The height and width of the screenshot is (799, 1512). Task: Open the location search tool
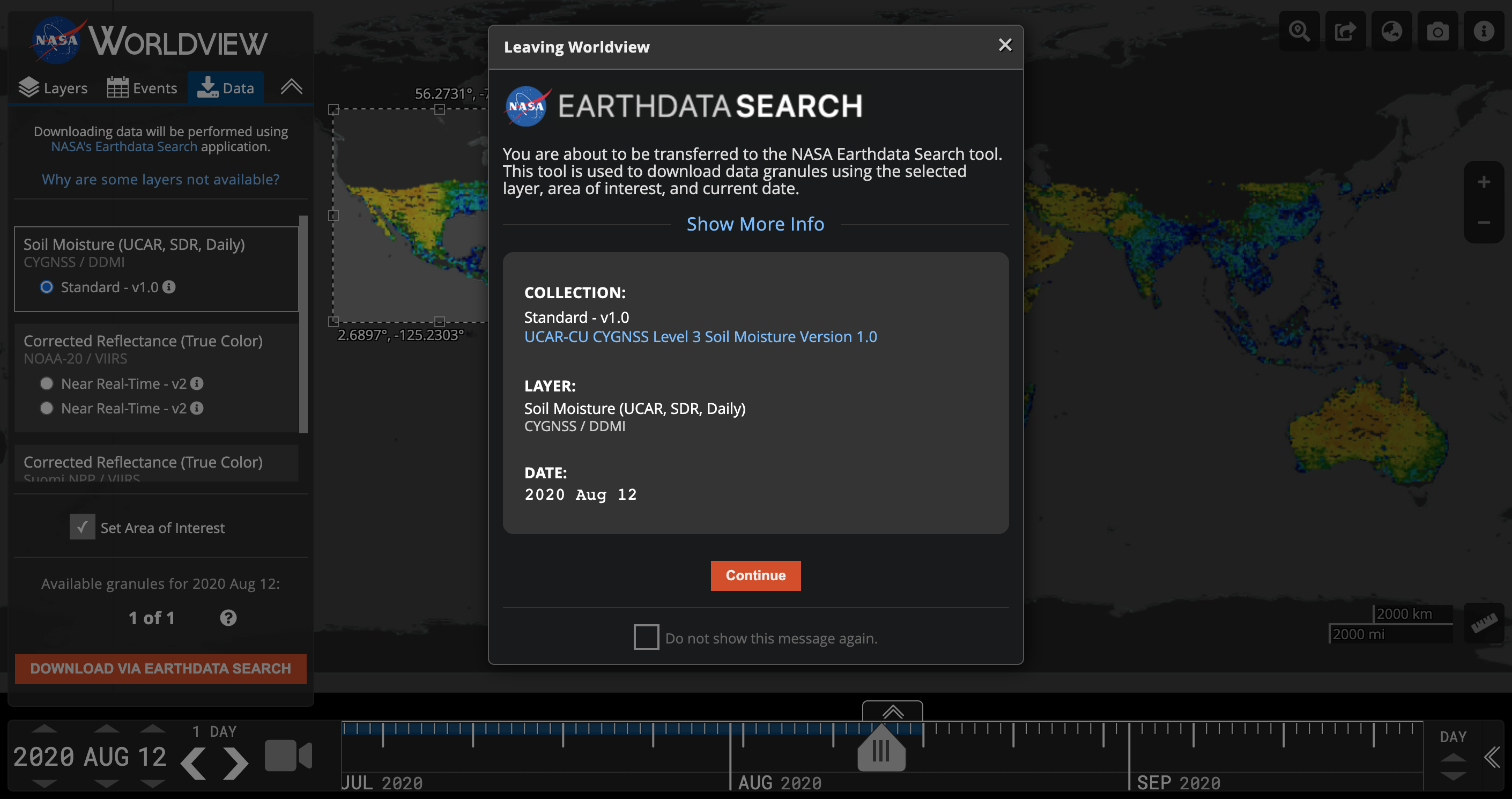(1299, 31)
